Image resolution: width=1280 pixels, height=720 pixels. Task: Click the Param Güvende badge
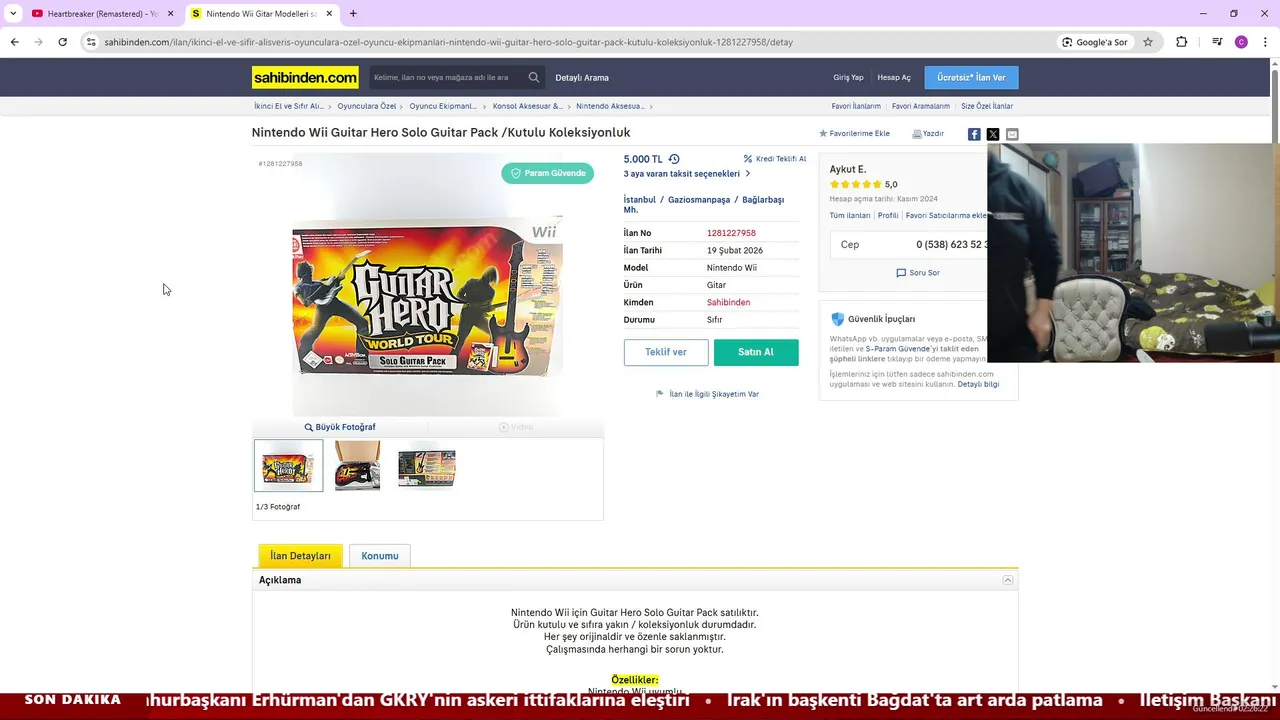coord(548,173)
